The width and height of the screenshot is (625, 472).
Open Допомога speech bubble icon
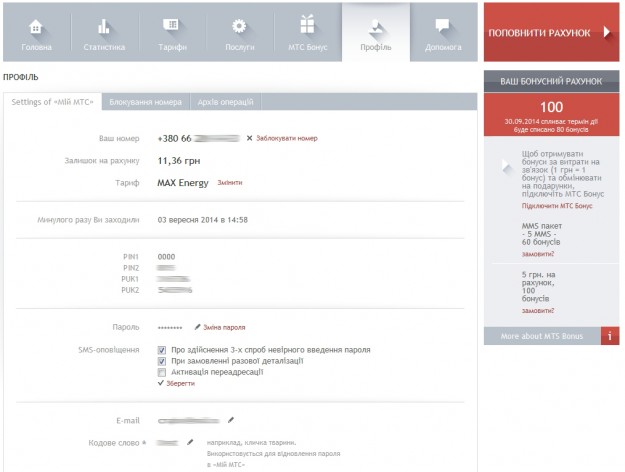[443, 26]
